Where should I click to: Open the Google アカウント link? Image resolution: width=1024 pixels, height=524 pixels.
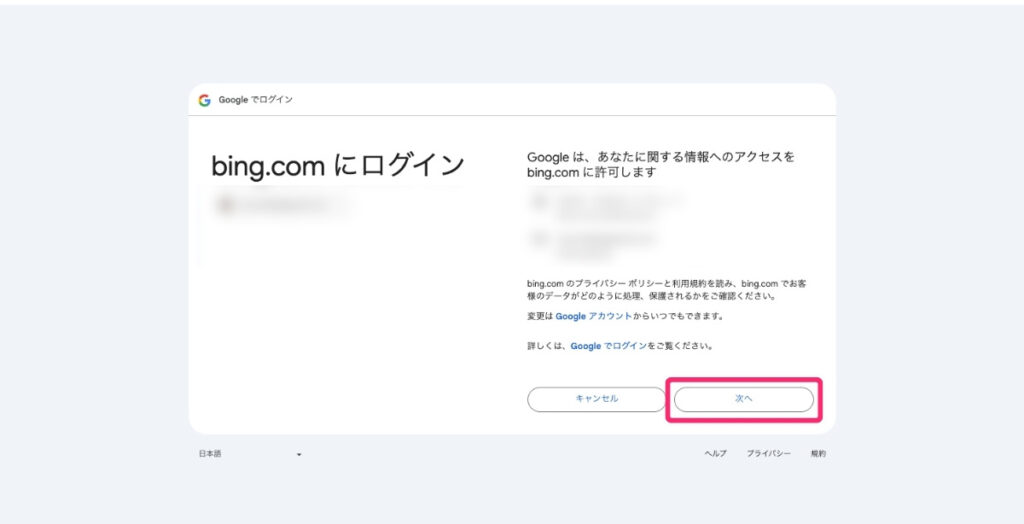click(x=593, y=316)
